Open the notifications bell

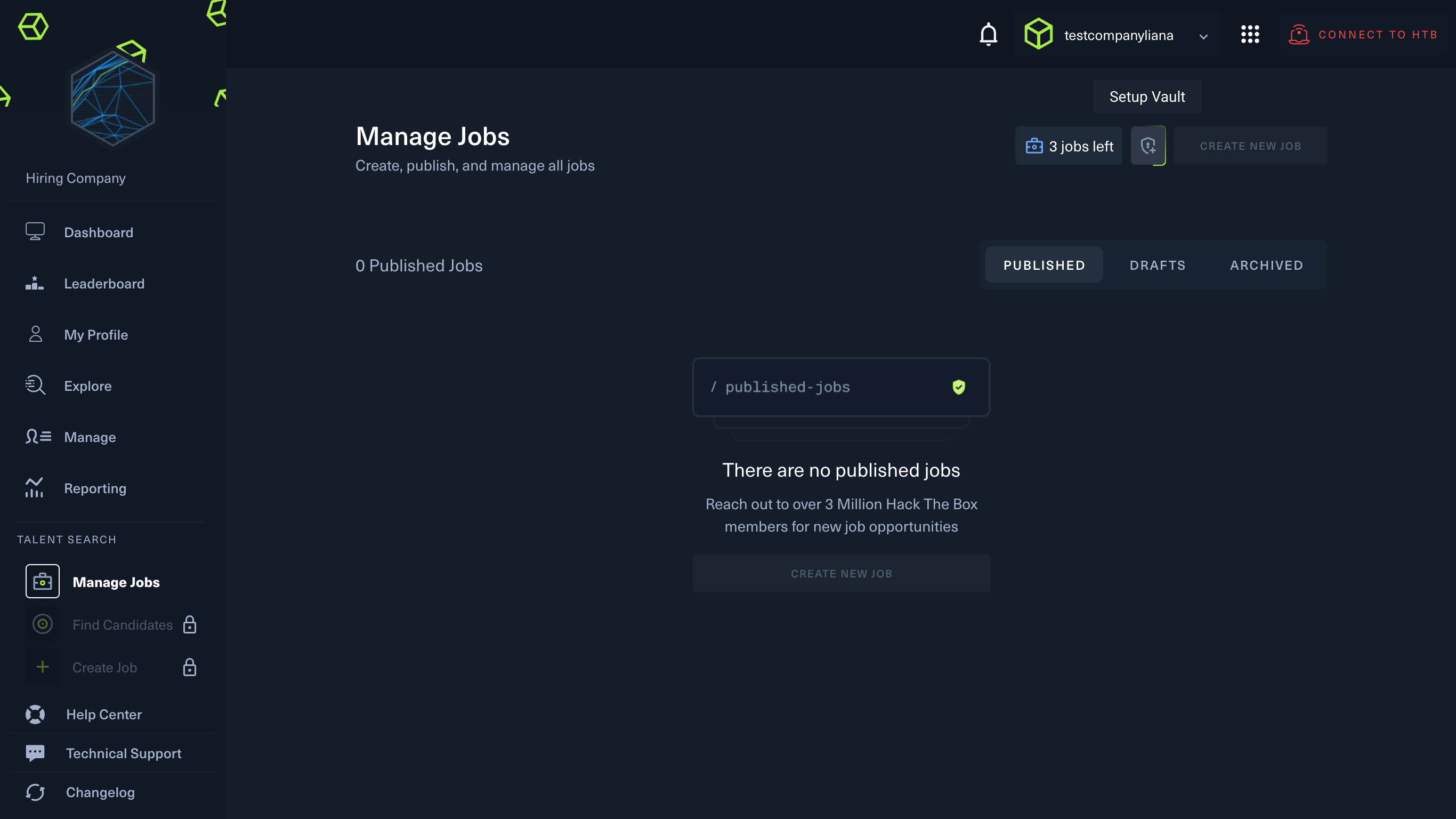pyautogui.click(x=988, y=35)
